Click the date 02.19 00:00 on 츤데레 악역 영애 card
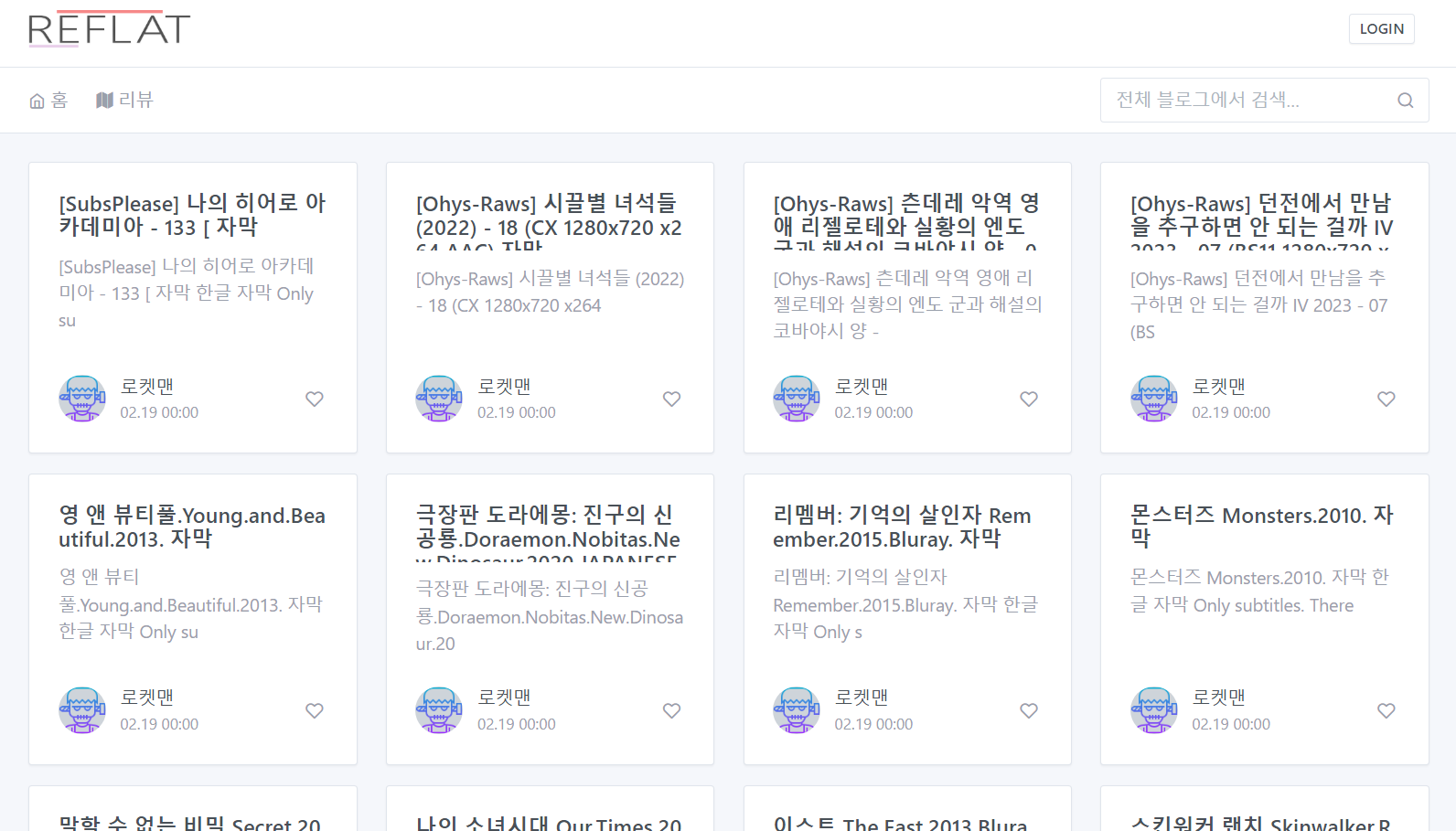Image resolution: width=1456 pixels, height=831 pixels. pyautogui.click(x=873, y=412)
